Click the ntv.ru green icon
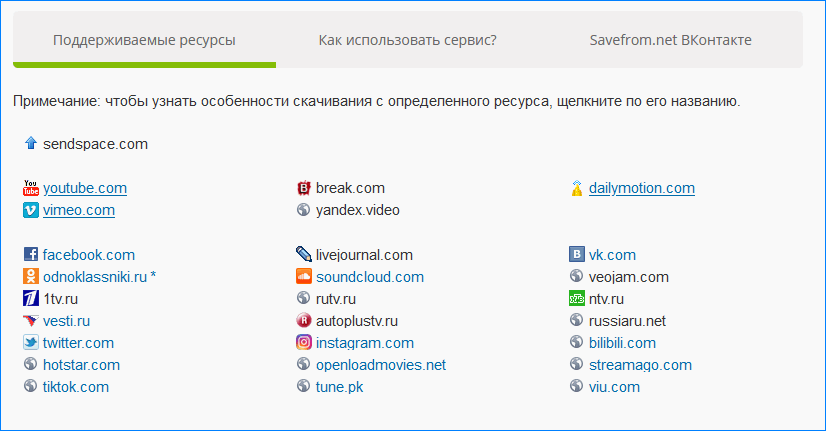The width and height of the screenshot is (826, 431). coord(577,298)
